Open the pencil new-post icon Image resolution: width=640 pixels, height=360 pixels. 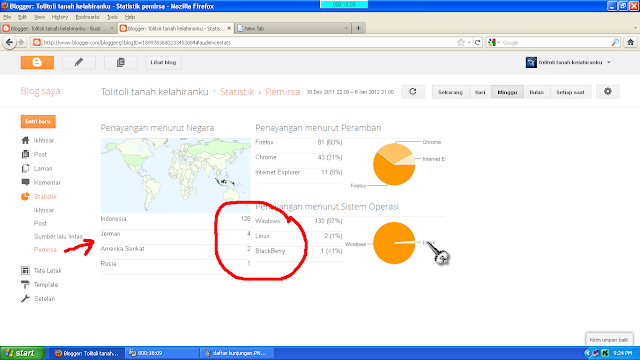[79, 62]
